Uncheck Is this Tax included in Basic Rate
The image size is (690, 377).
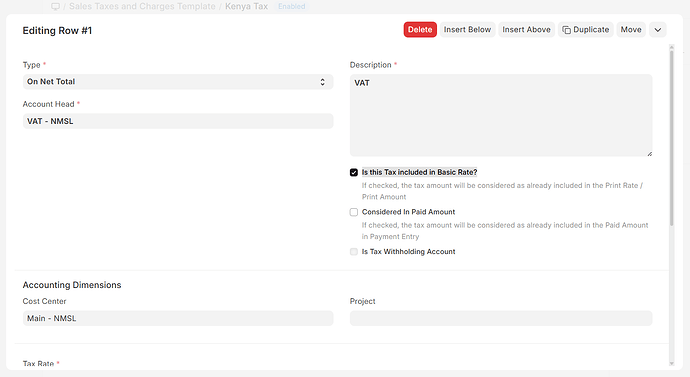pos(354,172)
